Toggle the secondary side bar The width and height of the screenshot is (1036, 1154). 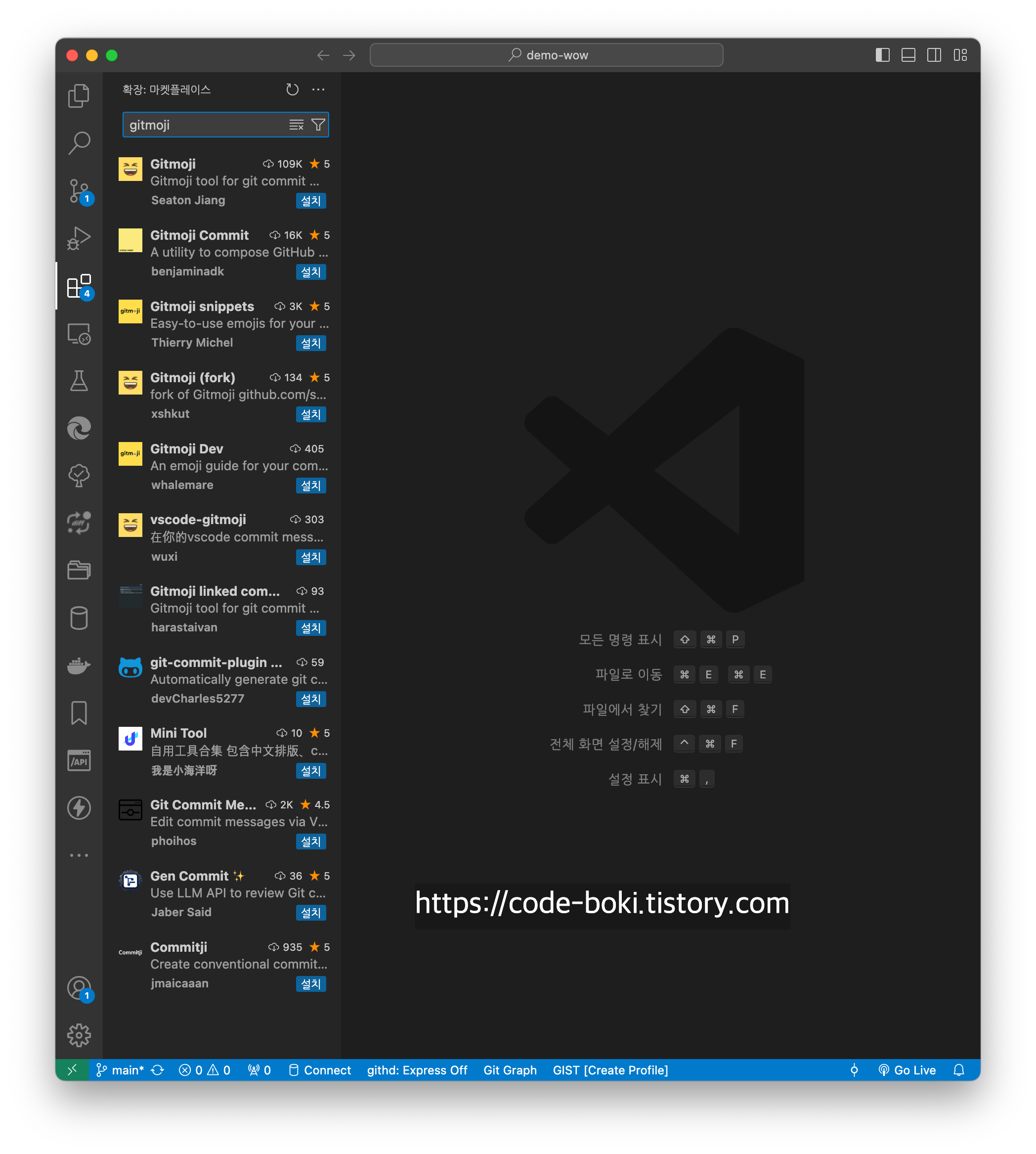point(934,55)
